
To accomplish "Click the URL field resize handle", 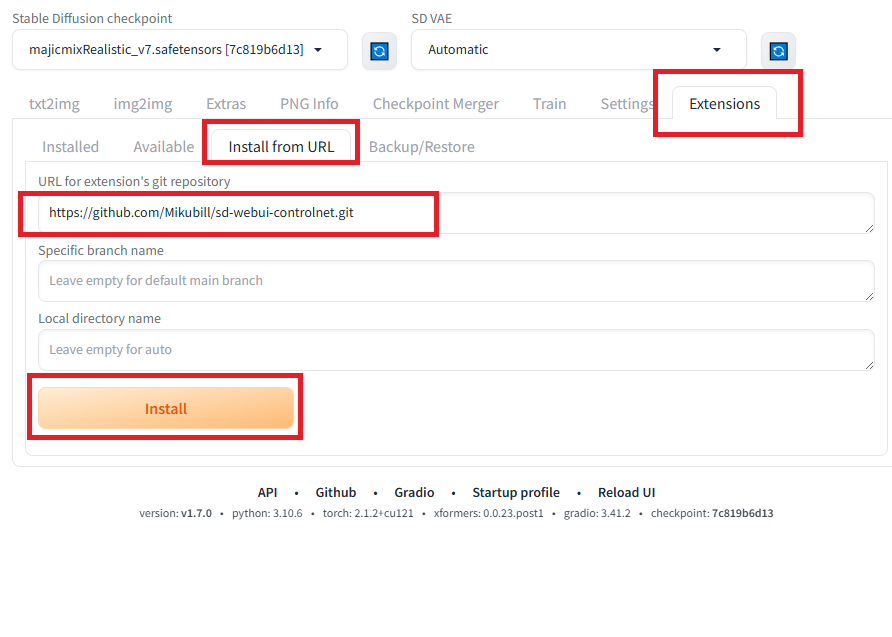I will 869,228.
